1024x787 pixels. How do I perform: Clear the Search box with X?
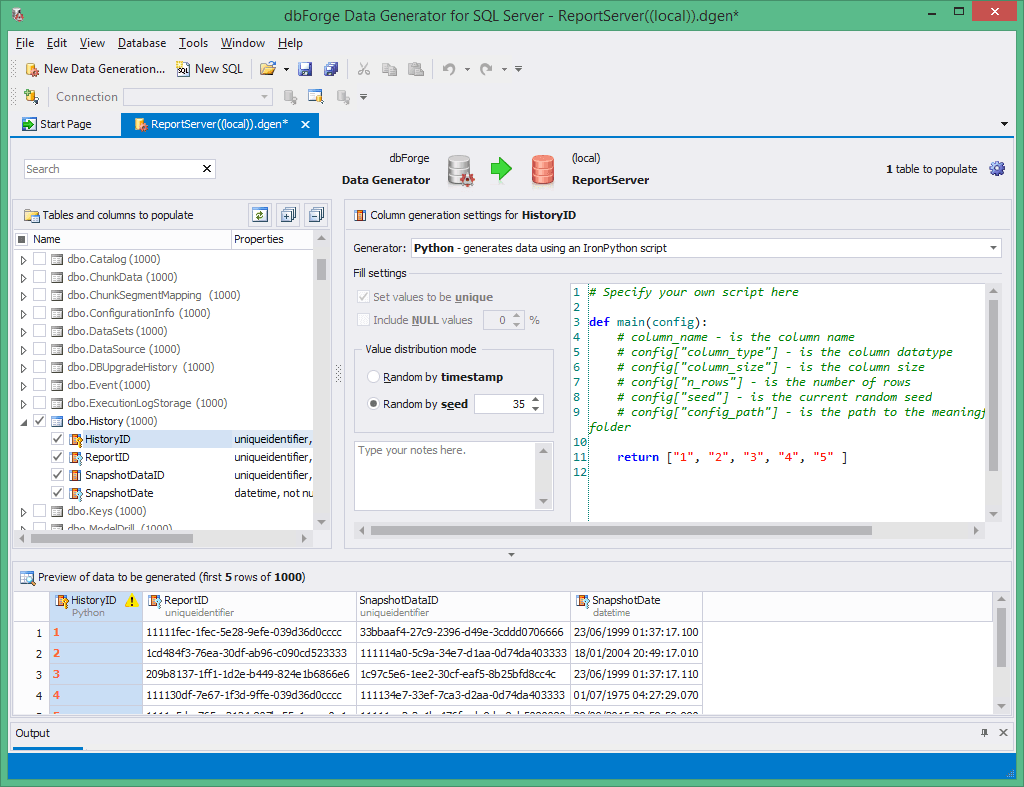point(207,169)
